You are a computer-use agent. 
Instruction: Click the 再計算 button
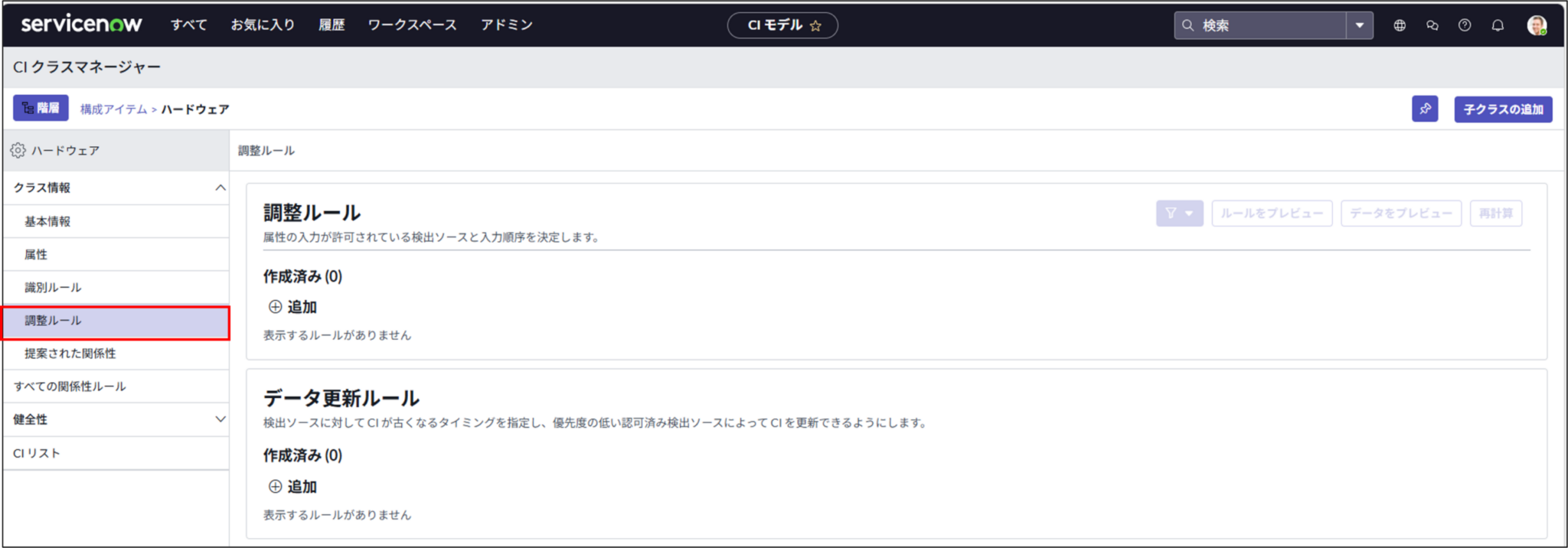(1496, 214)
